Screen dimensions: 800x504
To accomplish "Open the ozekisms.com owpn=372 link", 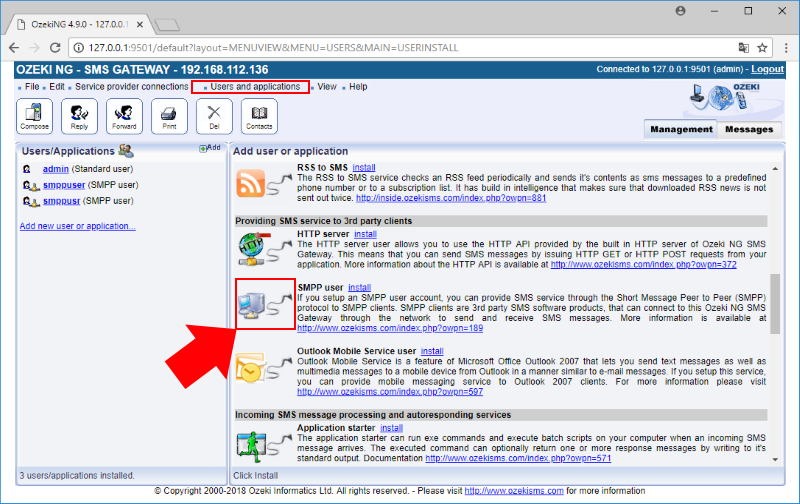I will pos(643,264).
